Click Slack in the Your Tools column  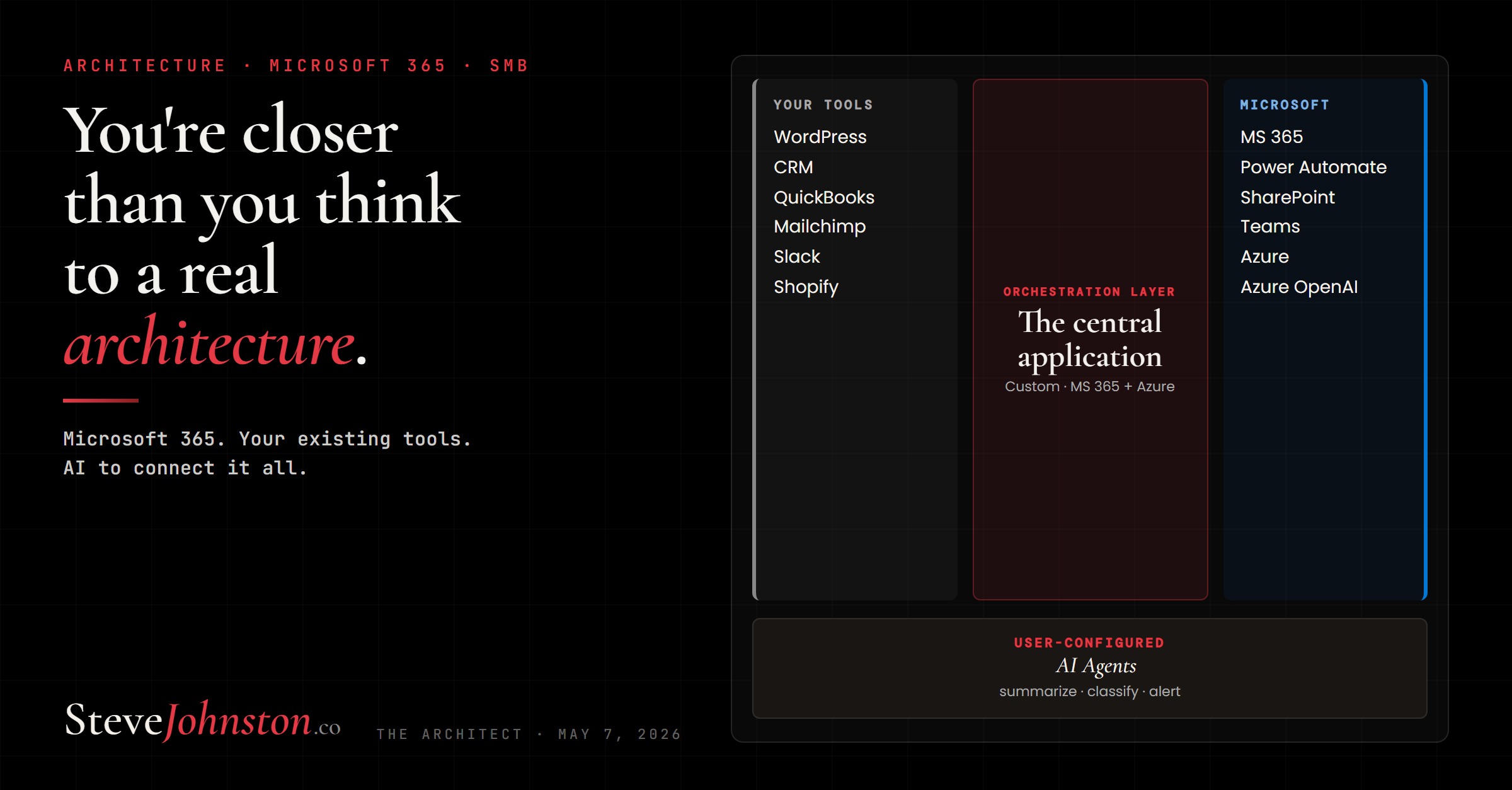click(797, 256)
